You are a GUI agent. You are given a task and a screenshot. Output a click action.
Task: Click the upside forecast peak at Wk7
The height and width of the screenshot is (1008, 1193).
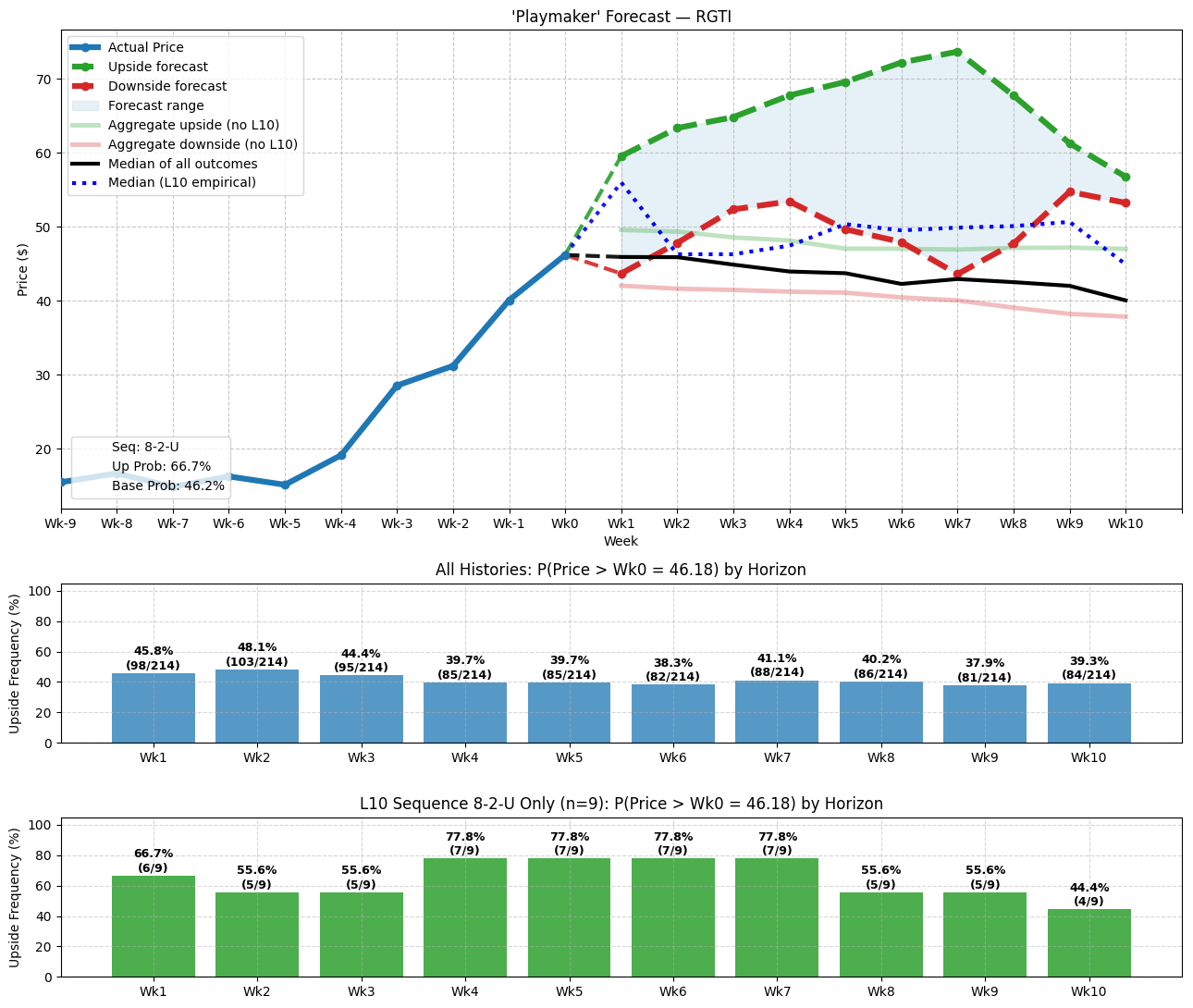point(957,52)
